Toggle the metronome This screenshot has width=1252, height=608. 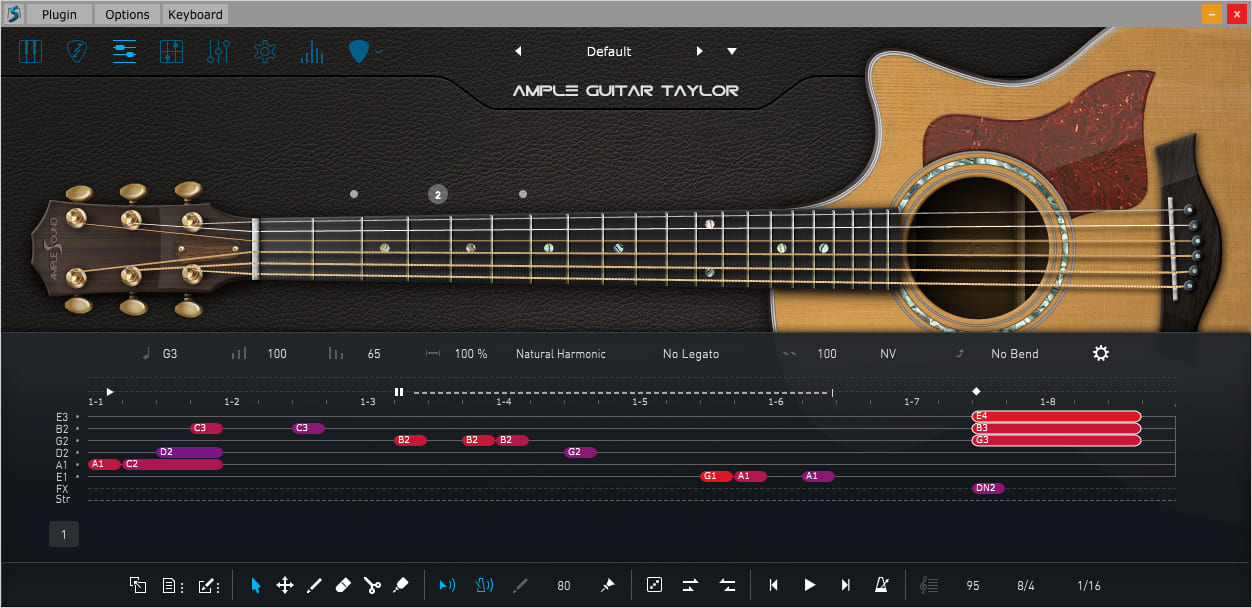point(882,585)
